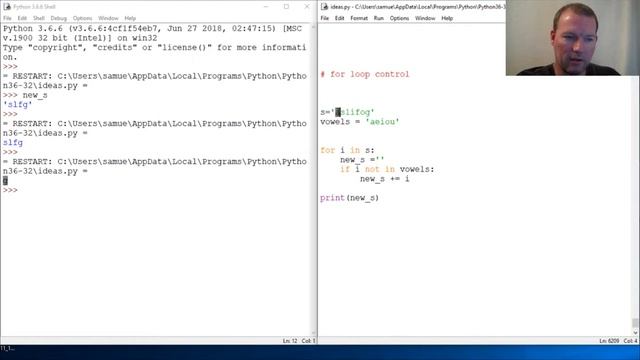Click the Python Shell title bar icon

pos(7,7)
